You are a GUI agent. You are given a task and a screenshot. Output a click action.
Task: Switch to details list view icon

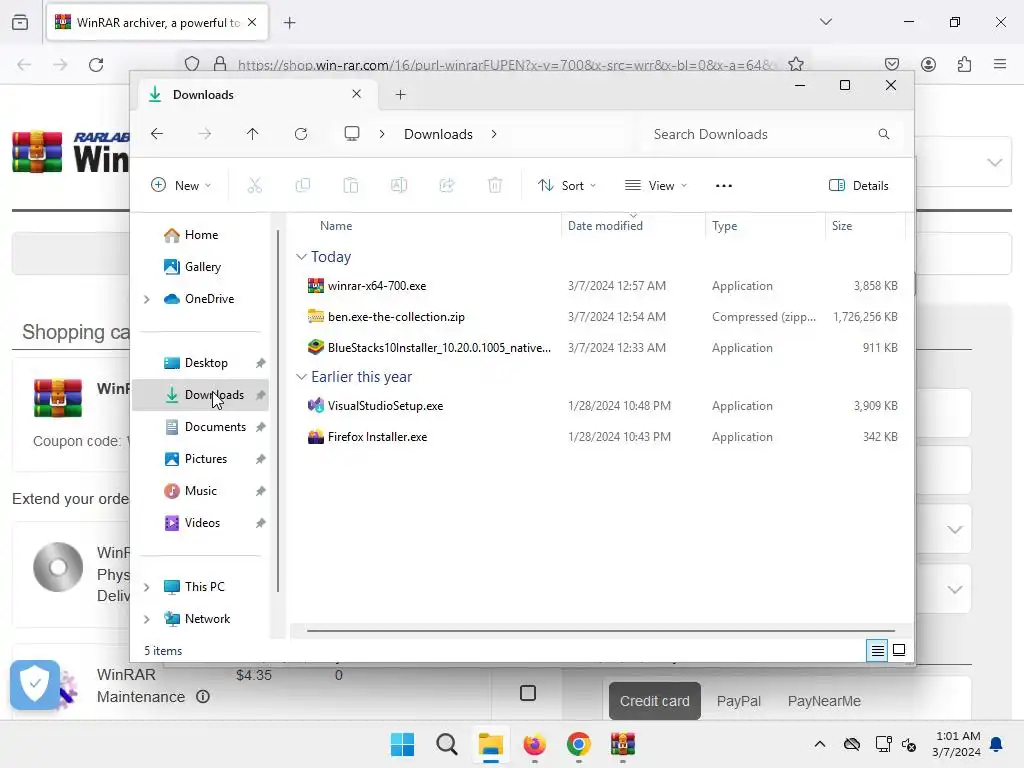click(877, 650)
